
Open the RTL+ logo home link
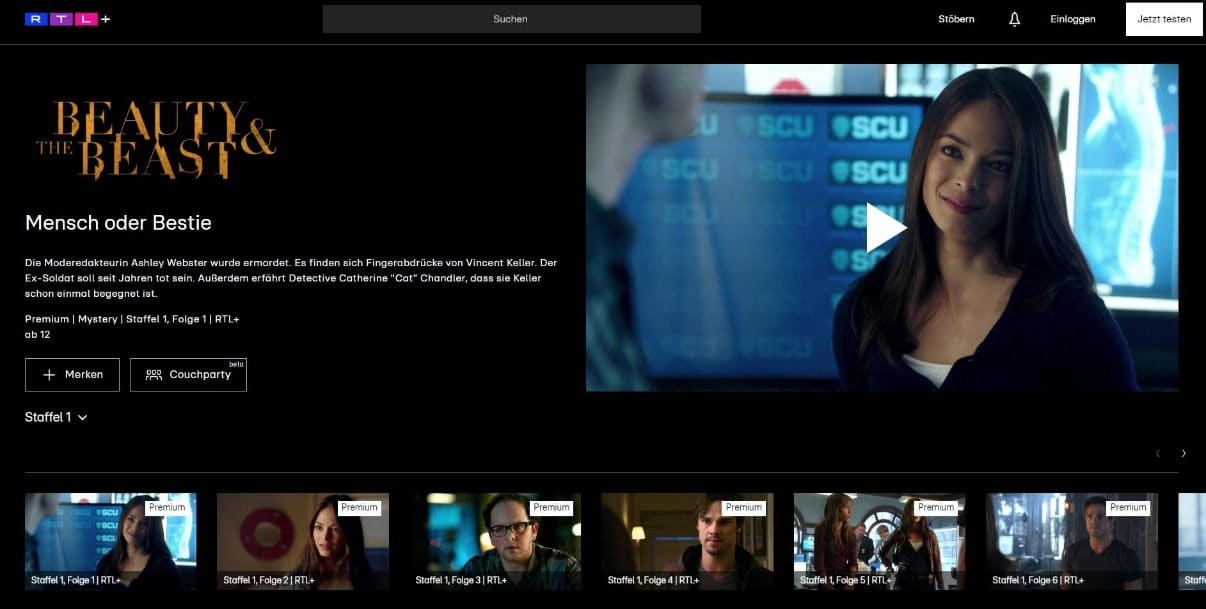[x=67, y=19]
